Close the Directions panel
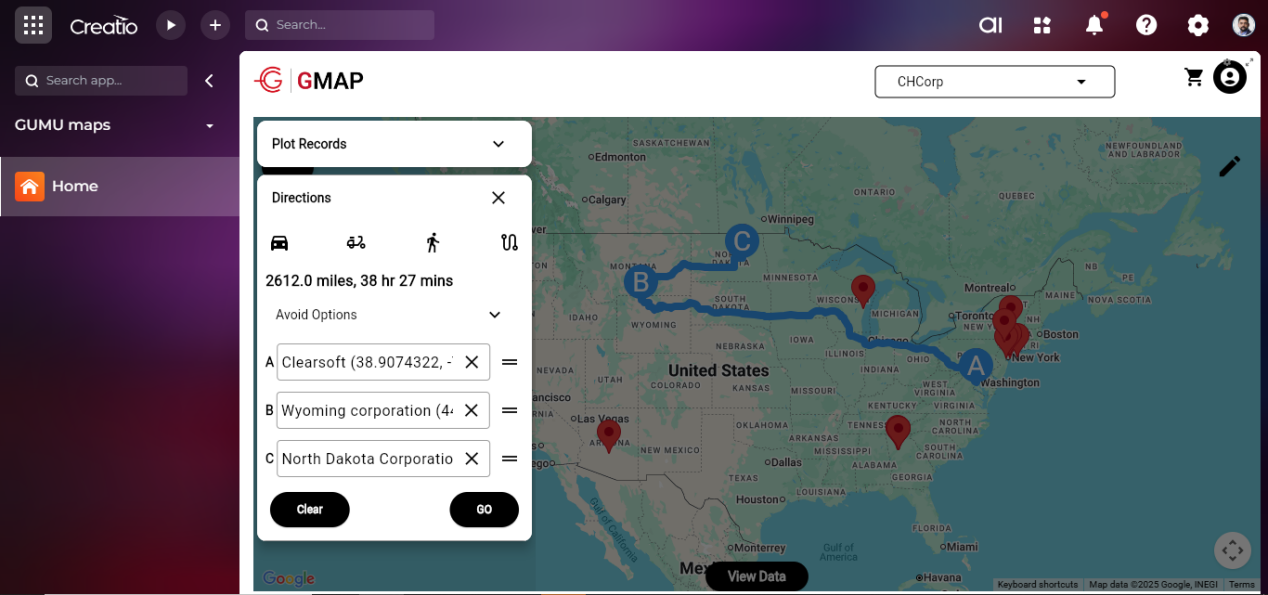 point(498,198)
